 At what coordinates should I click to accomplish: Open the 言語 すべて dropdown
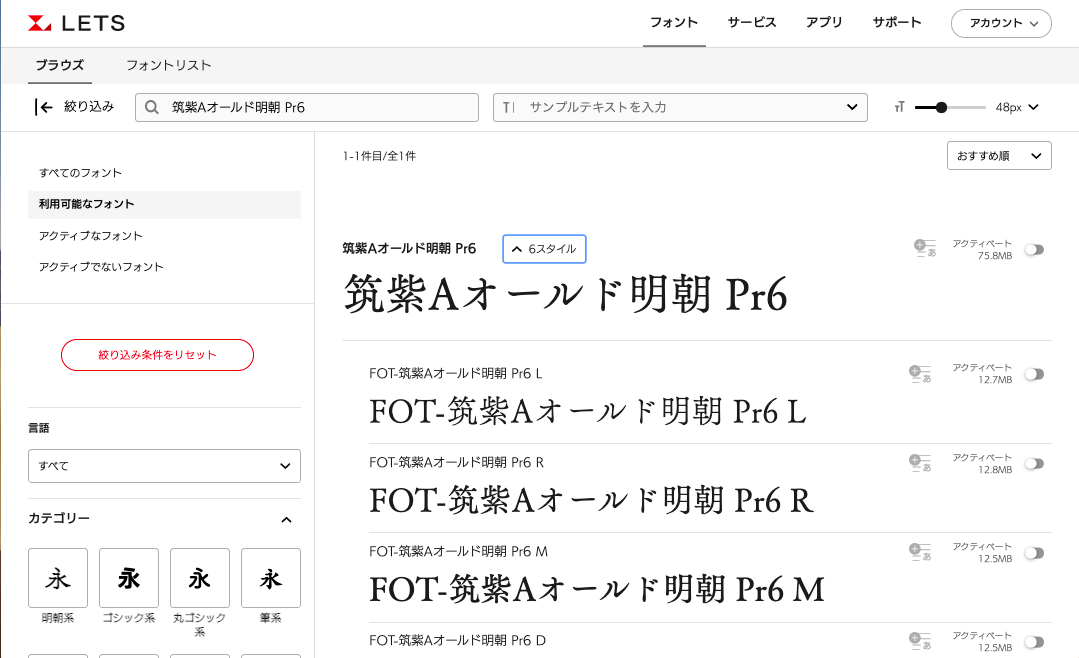click(164, 466)
